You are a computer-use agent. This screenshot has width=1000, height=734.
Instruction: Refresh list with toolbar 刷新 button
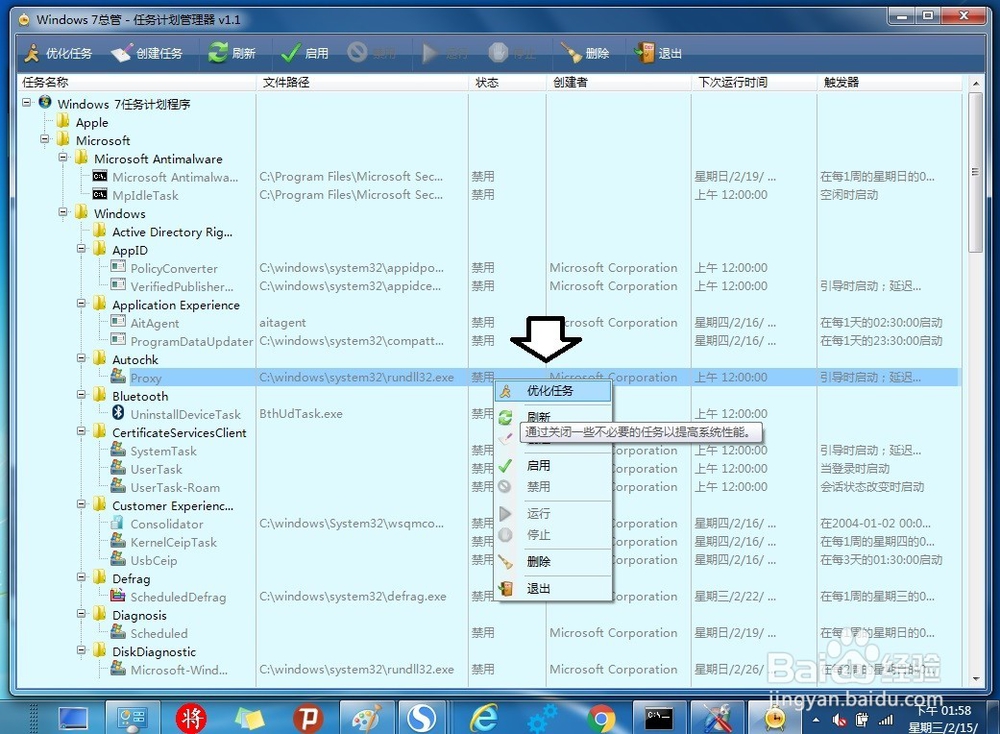232,53
